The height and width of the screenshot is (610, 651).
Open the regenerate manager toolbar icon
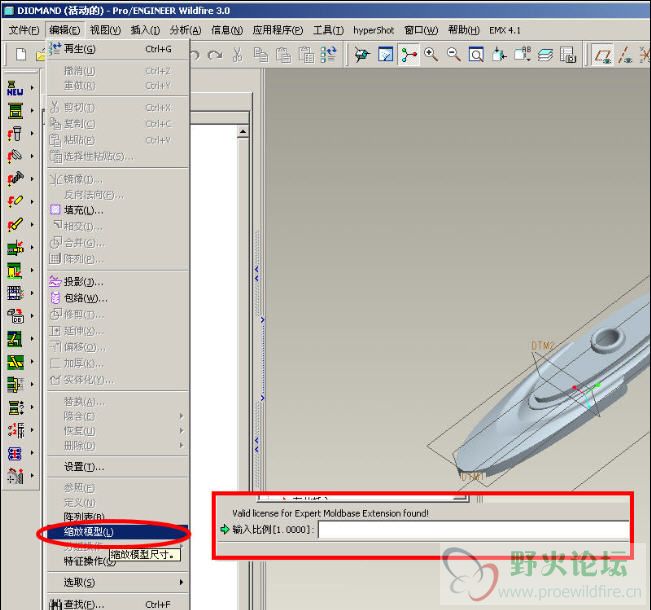[x=329, y=55]
